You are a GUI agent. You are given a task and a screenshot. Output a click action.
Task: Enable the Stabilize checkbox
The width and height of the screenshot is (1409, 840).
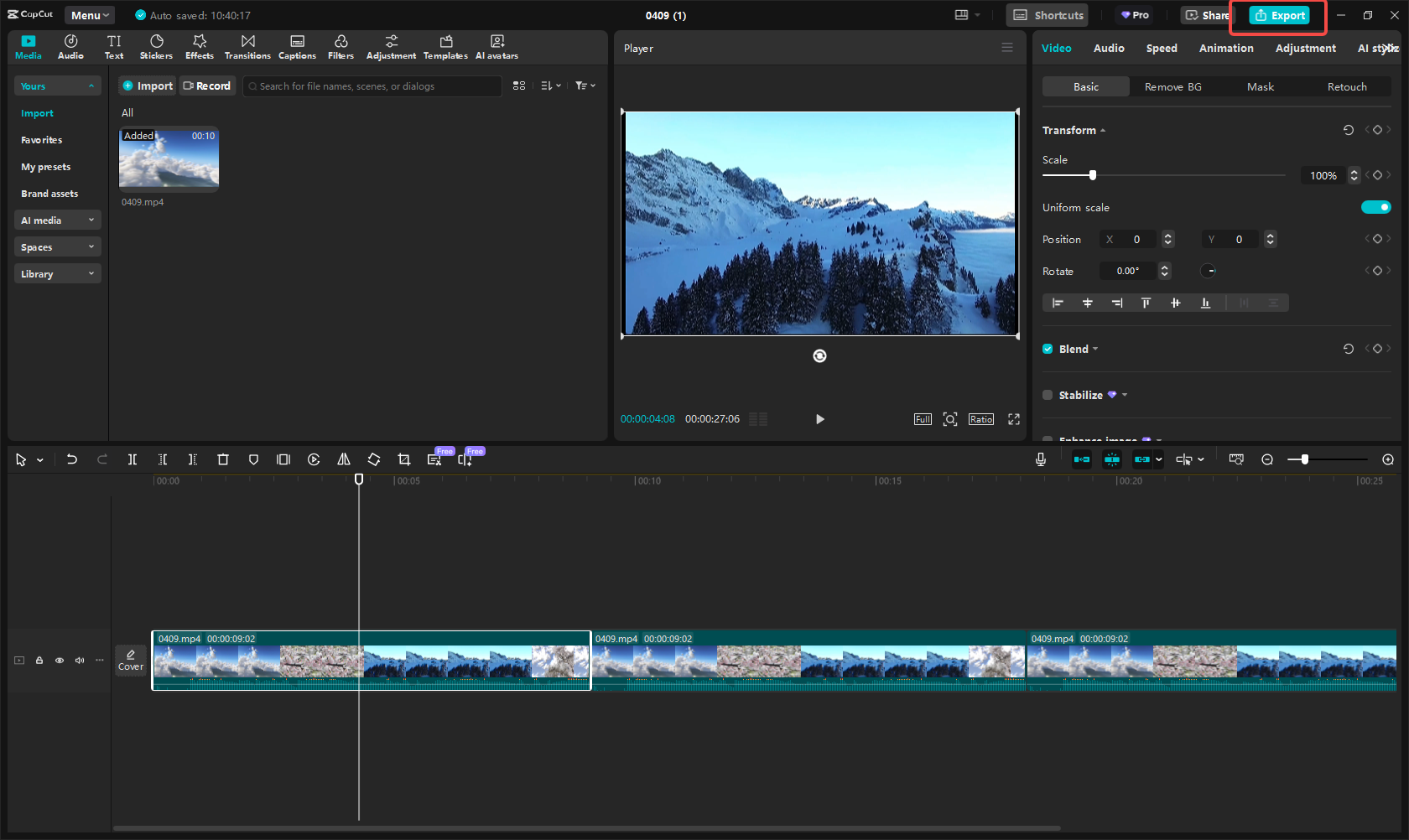point(1048,395)
